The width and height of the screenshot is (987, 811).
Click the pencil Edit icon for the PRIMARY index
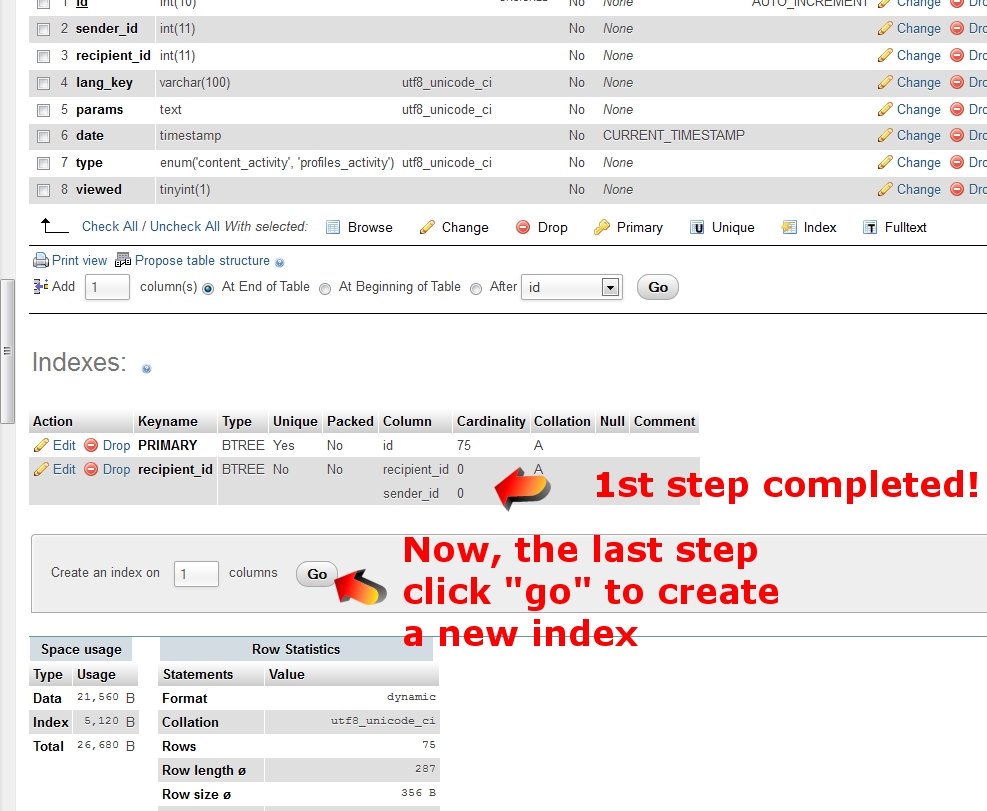pyautogui.click(x=42, y=445)
